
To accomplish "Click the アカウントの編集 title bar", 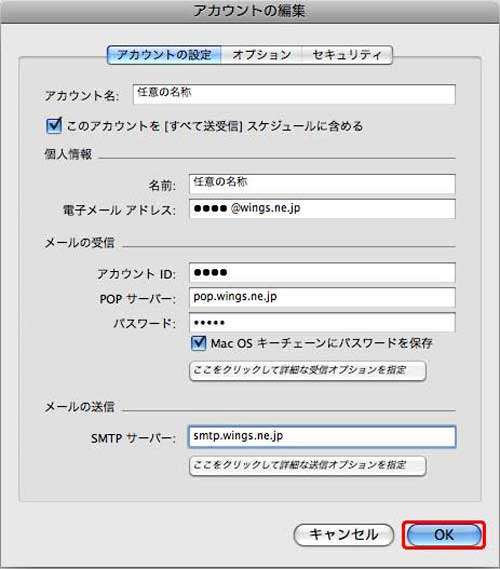I will [x=250, y=11].
